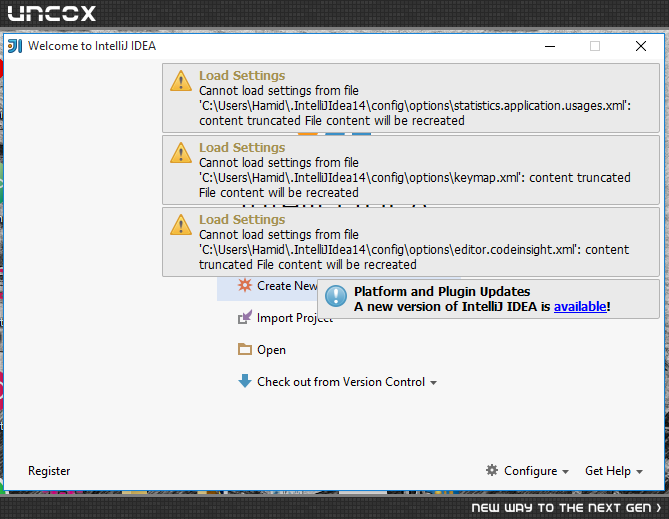Viewport: 669px width, 519px height.
Task: Click the editor.codeinsight.xml notification message
Action: pyautogui.click(x=414, y=249)
